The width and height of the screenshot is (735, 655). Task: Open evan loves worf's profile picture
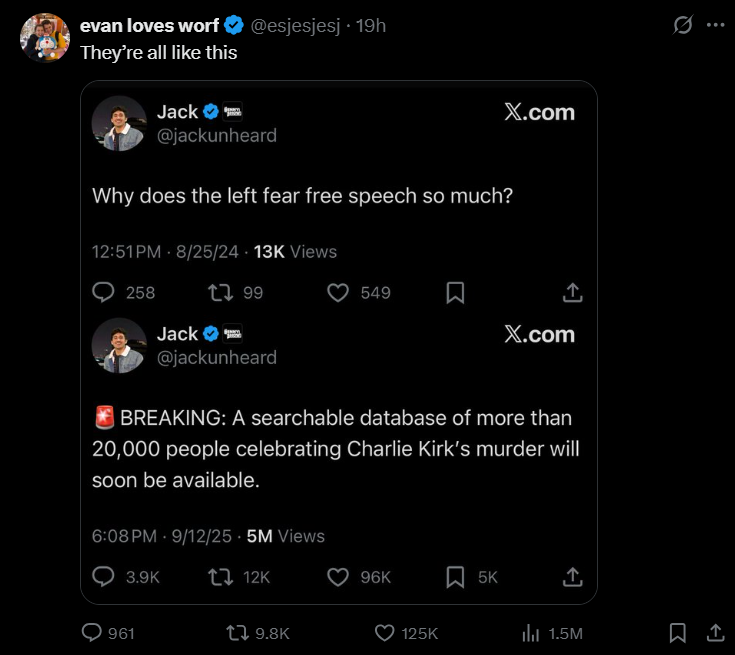pos(43,38)
